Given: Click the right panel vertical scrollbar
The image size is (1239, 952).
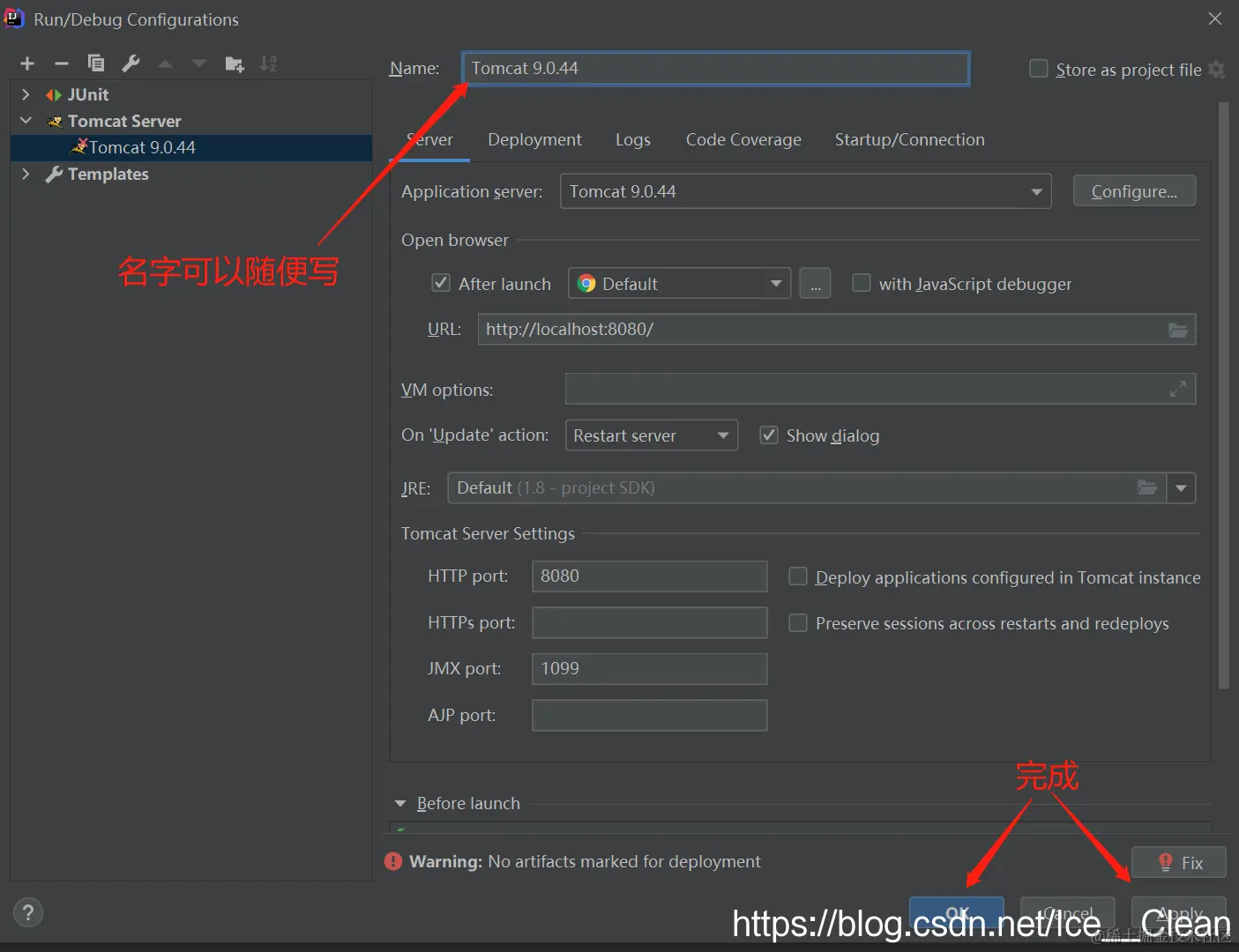Looking at the screenshot, I should [x=1223, y=395].
